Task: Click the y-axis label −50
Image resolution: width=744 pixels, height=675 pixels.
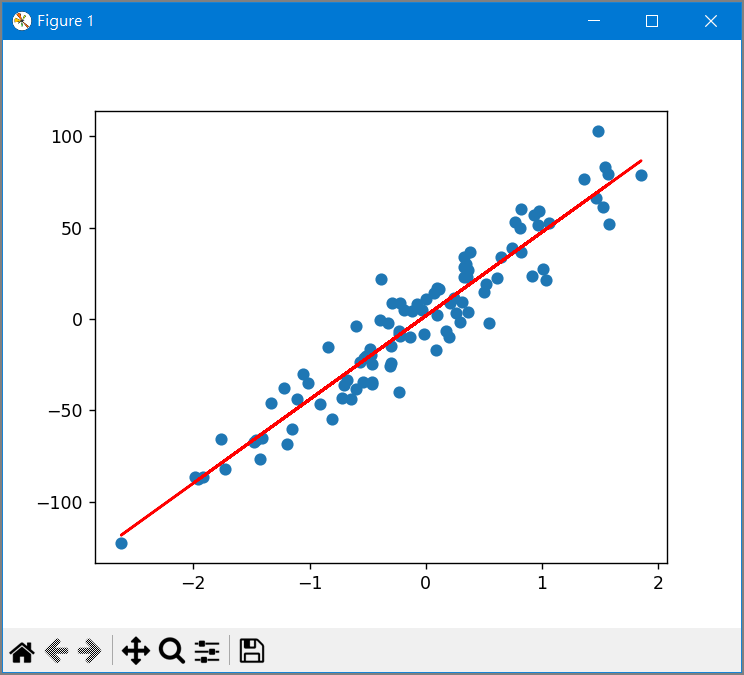Action: [x=65, y=411]
